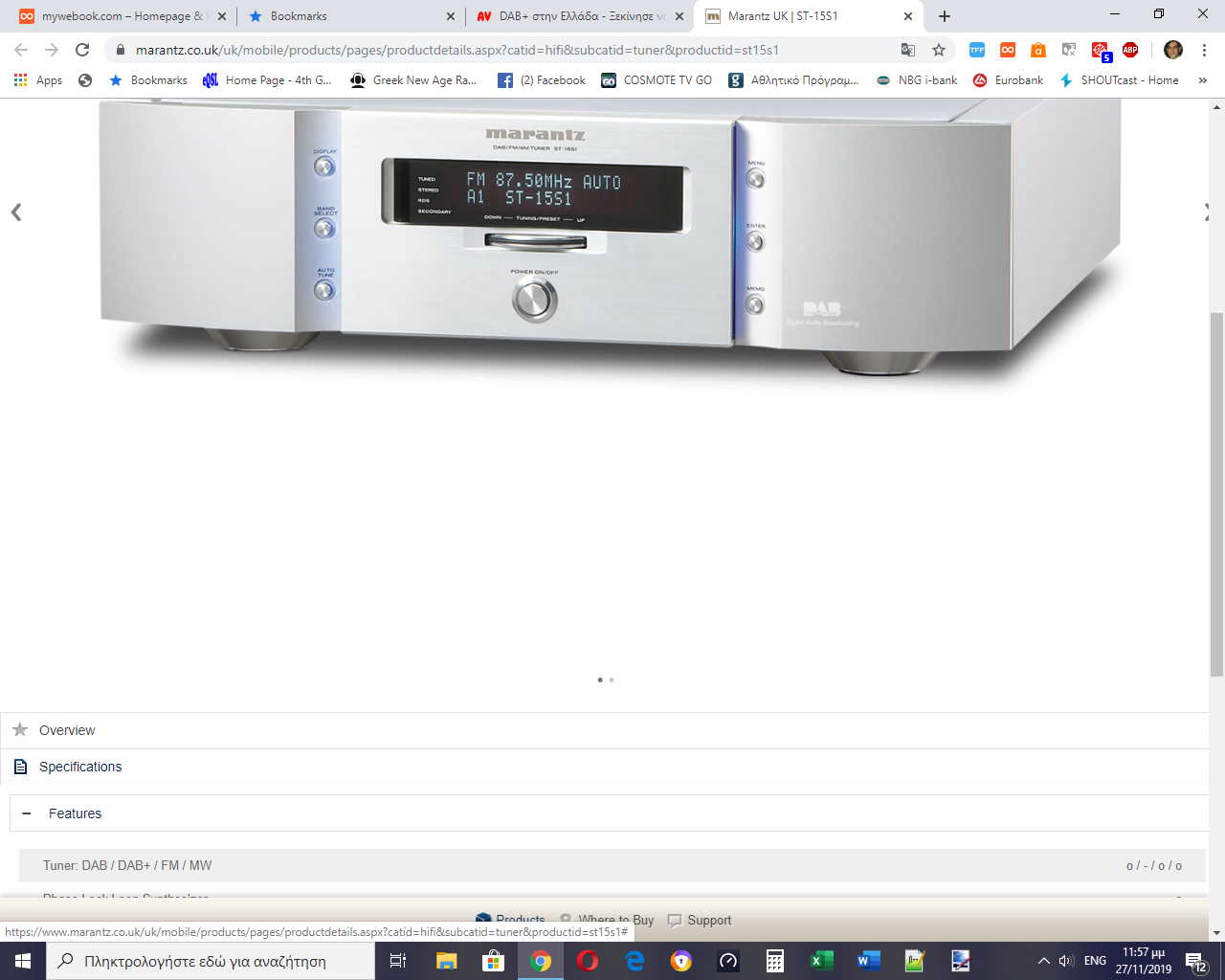Open the Chrome three-dot menu
Screen dimensions: 1225x980
coord(1204,50)
